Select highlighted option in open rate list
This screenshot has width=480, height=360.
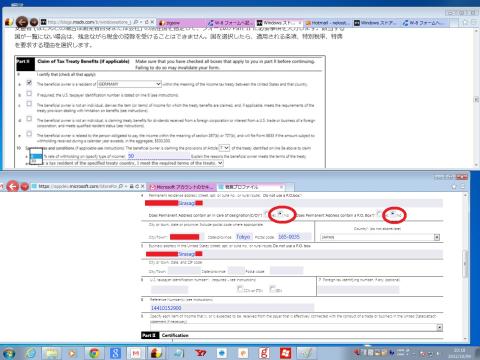tap(36, 156)
